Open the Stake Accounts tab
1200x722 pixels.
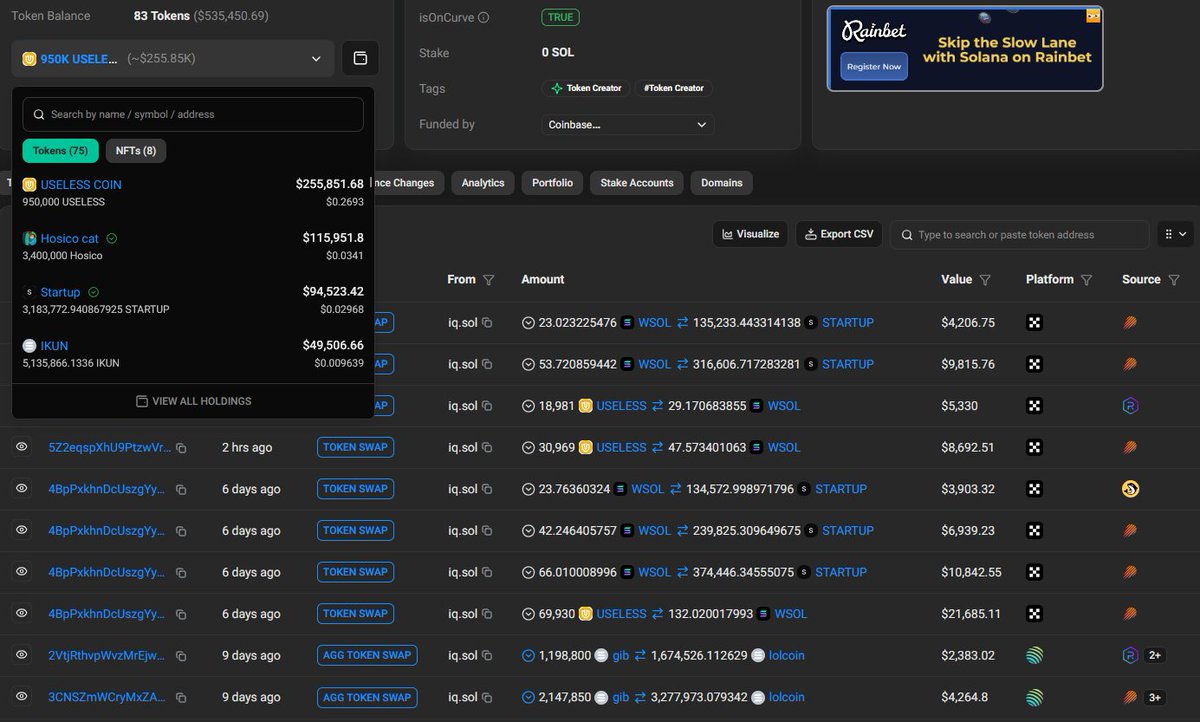pyautogui.click(x=637, y=183)
